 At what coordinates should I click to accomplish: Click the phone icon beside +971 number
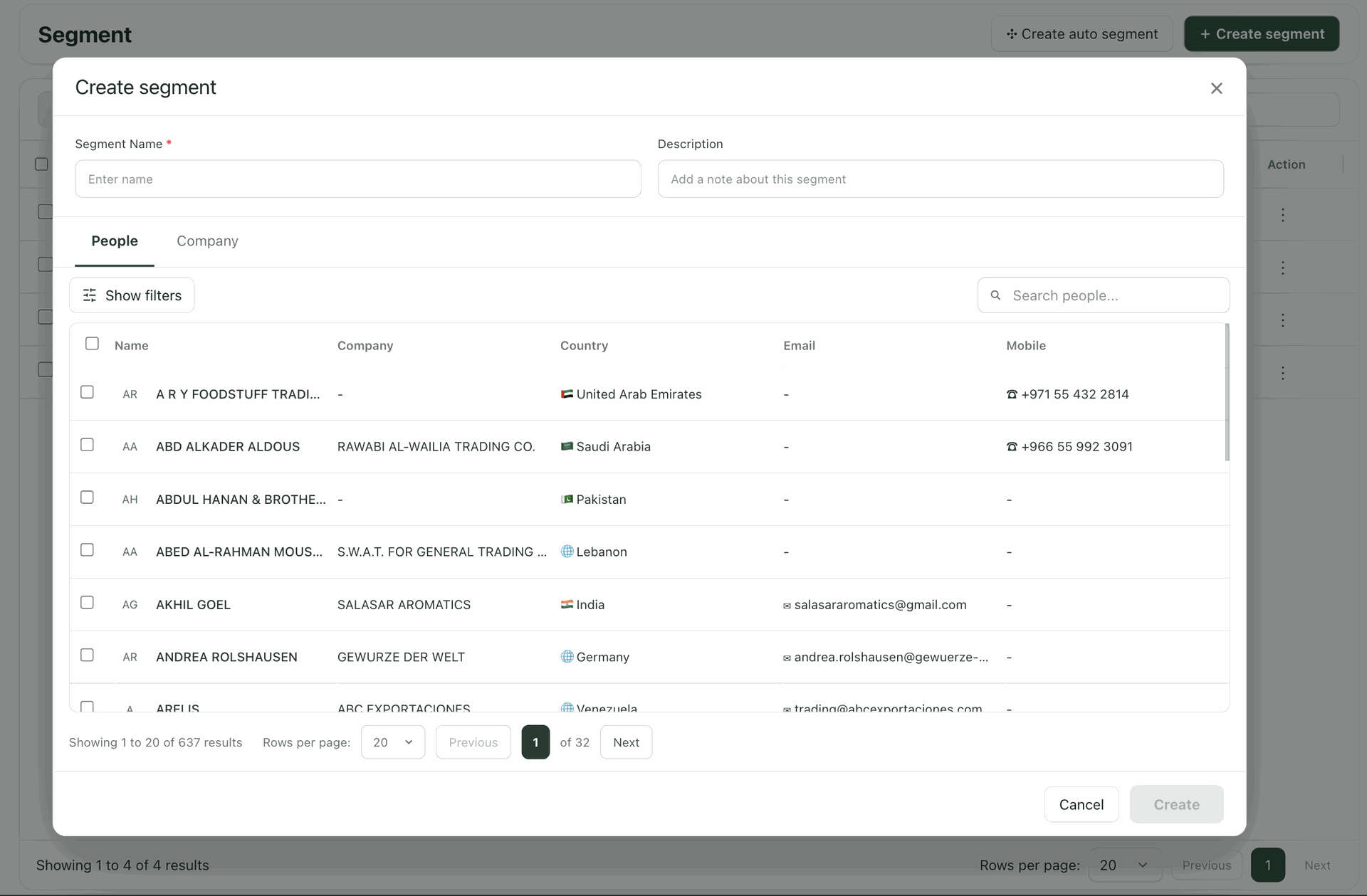1012,394
